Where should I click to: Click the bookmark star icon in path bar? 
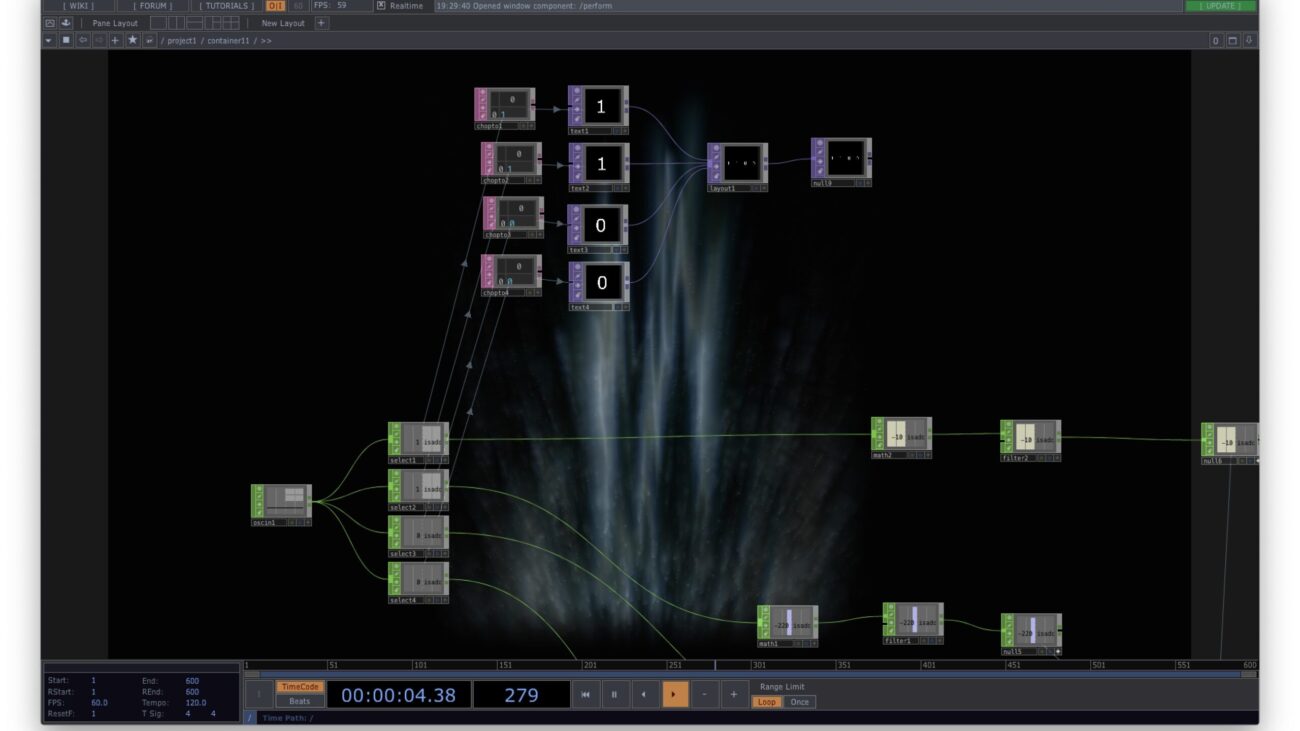[x=132, y=40]
